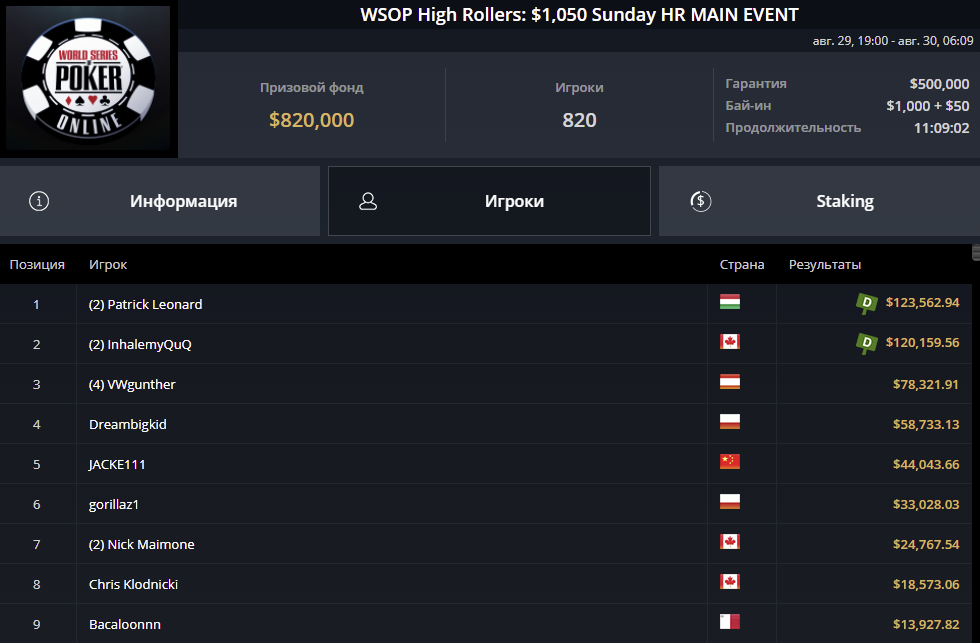This screenshot has height=643, width=980.
Task: Click InhalemyQuQ's Canada flag icon
Action: pos(729,342)
